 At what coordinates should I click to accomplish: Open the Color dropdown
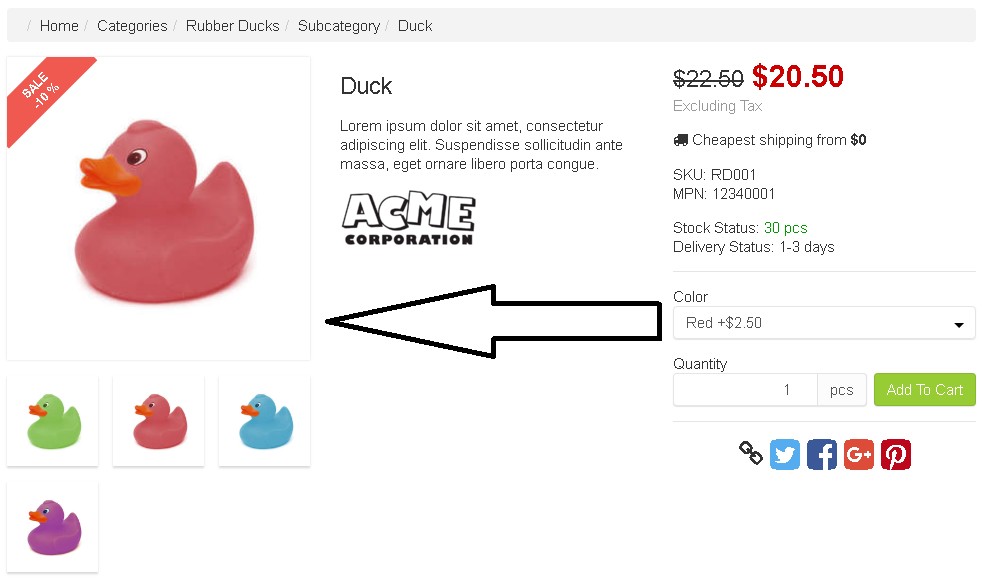click(x=824, y=323)
